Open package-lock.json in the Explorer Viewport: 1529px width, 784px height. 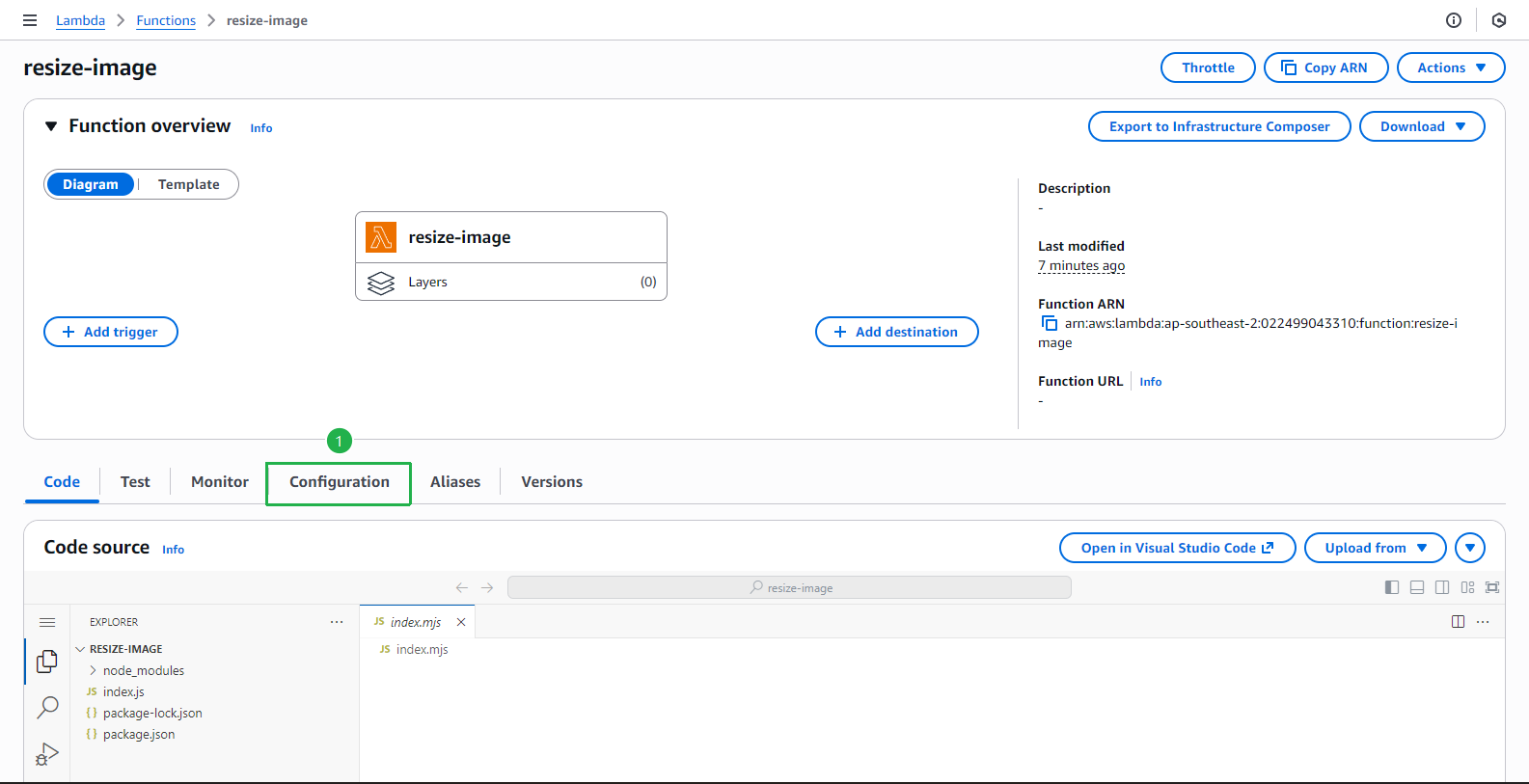[x=152, y=713]
